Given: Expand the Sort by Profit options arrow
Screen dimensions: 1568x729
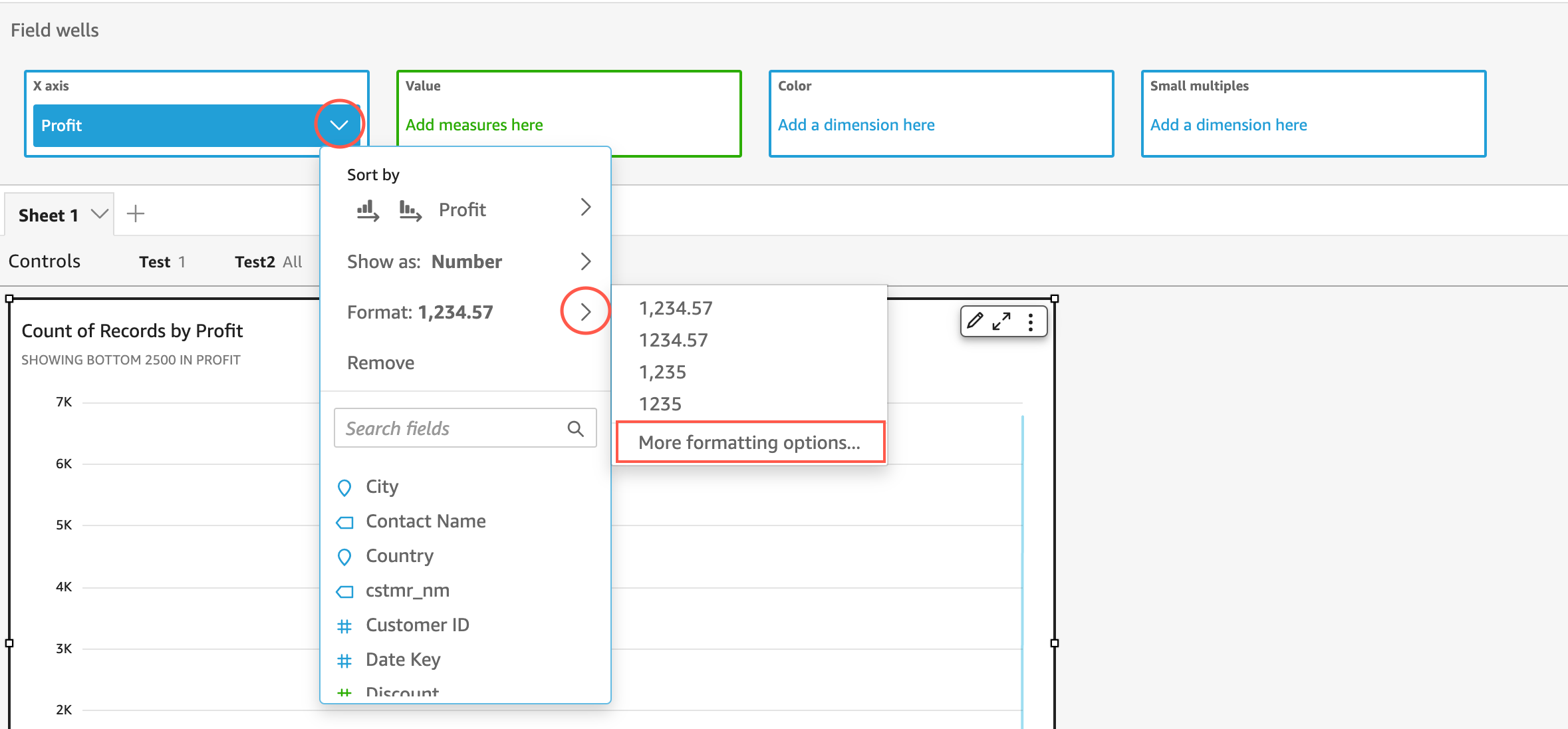Looking at the screenshot, I should (x=585, y=208).
